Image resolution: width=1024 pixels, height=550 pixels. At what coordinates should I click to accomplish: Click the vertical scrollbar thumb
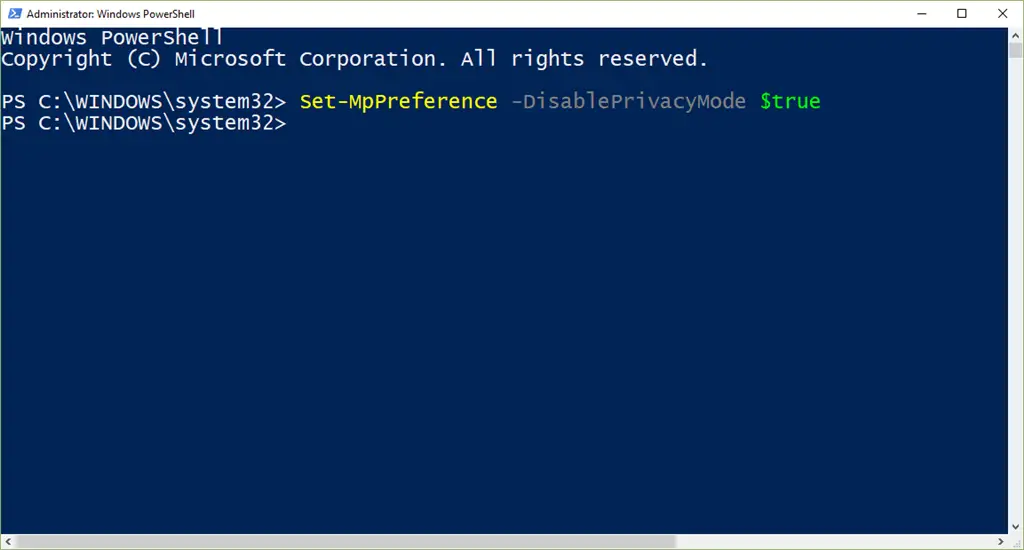1016,50
